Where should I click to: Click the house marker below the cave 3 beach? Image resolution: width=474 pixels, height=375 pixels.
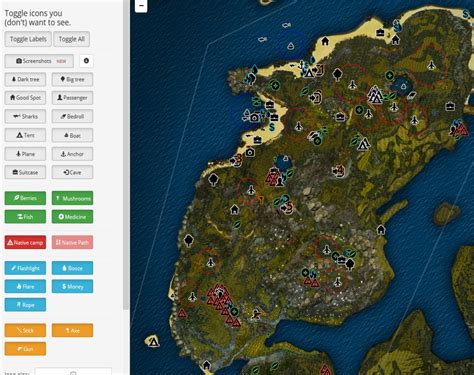(235, 209)
